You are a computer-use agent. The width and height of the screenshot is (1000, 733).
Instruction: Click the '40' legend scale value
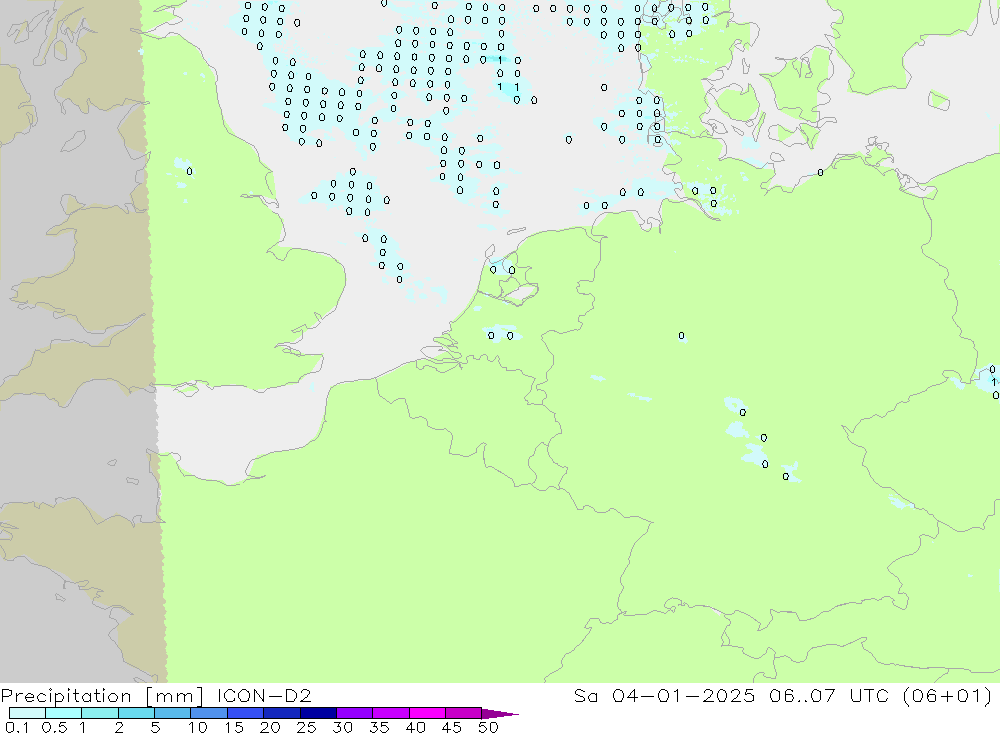(x=416, y=727)
